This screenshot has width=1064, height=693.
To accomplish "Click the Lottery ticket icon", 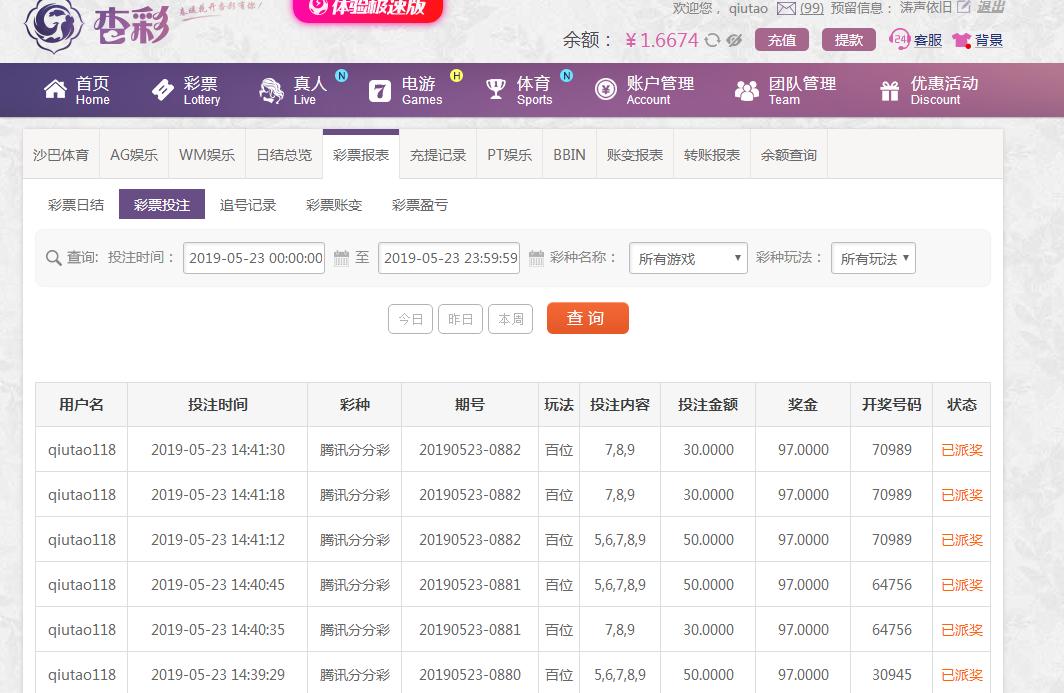I will (163, 90).
